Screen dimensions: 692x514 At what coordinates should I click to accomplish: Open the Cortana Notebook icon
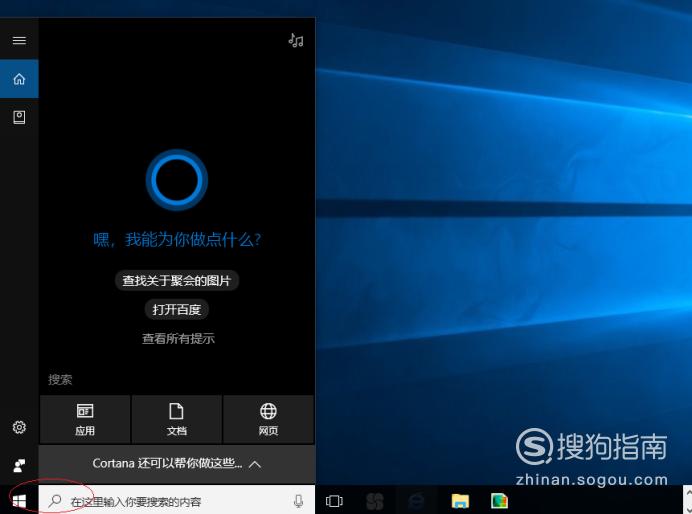tap(19, 117)
